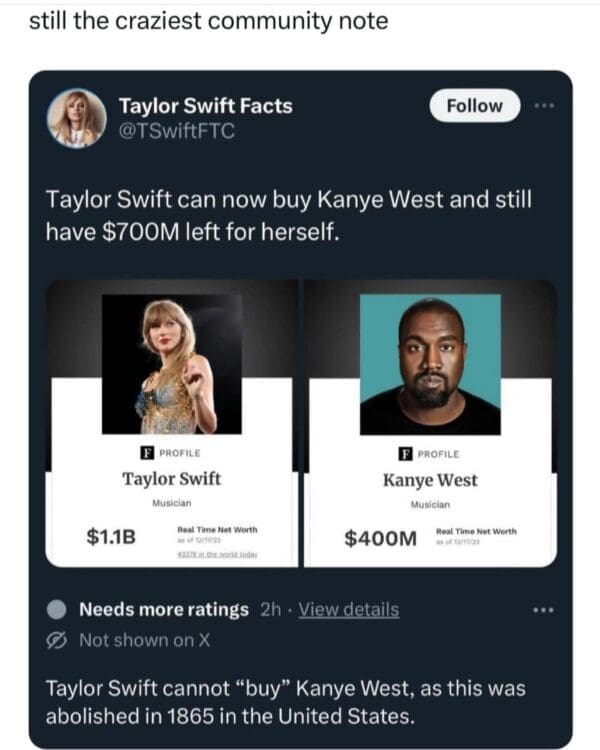Click the Kanye West name on the card
Image resolution: width=600 pixels, height=750 pixels.
point(430,480)
